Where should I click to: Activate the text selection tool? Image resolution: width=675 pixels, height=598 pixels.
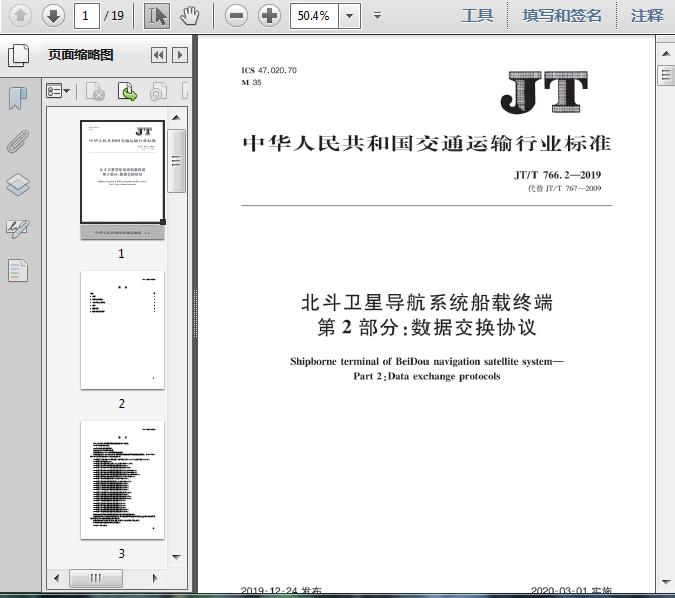[x=157, y=16]
